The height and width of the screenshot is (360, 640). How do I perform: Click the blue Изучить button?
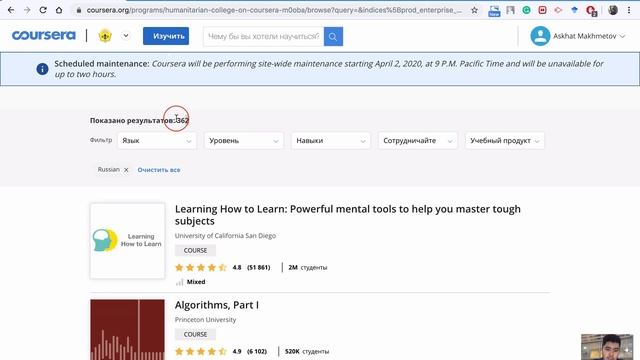pos(166,36)
